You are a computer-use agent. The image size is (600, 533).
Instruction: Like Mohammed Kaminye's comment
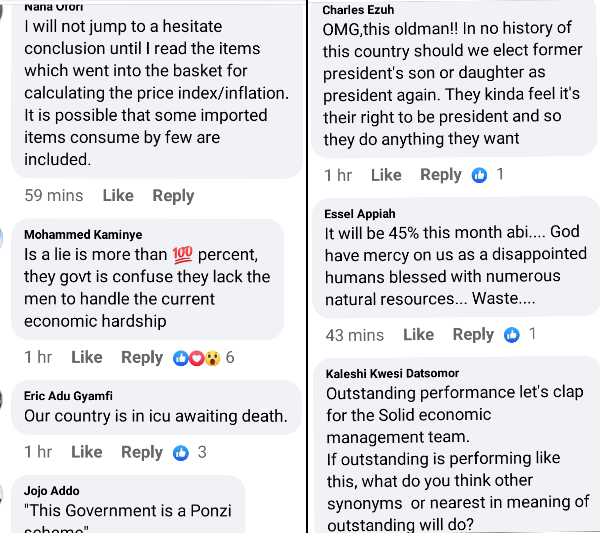(x=86, y=357)
